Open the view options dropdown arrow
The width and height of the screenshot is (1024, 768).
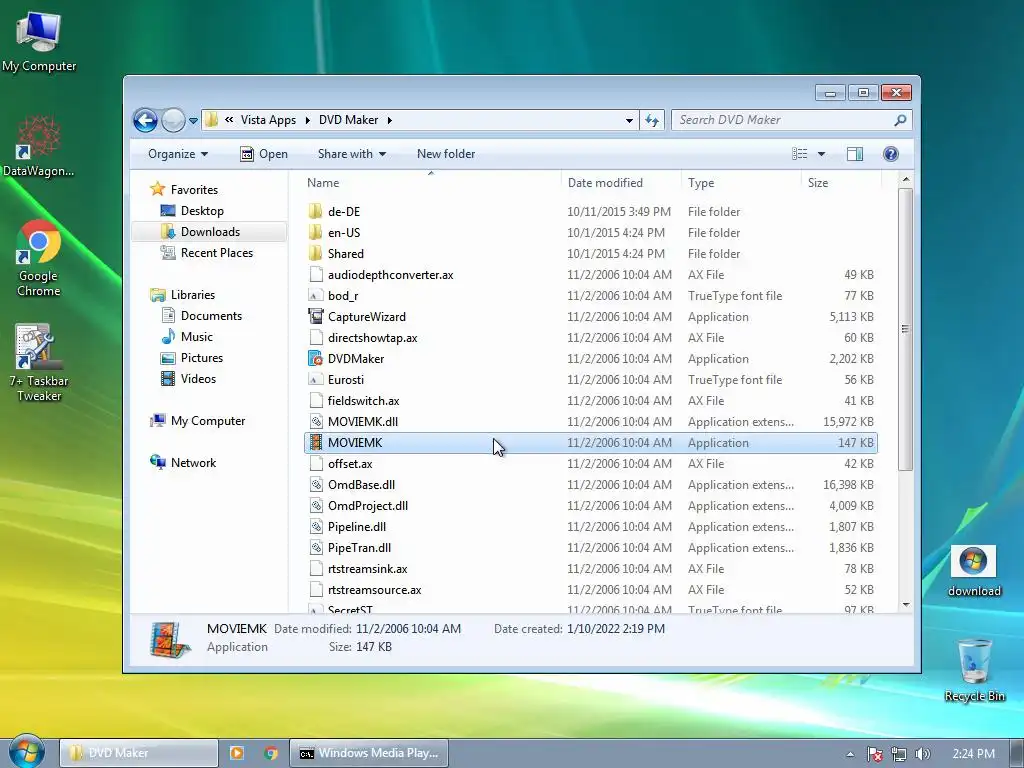822,154
